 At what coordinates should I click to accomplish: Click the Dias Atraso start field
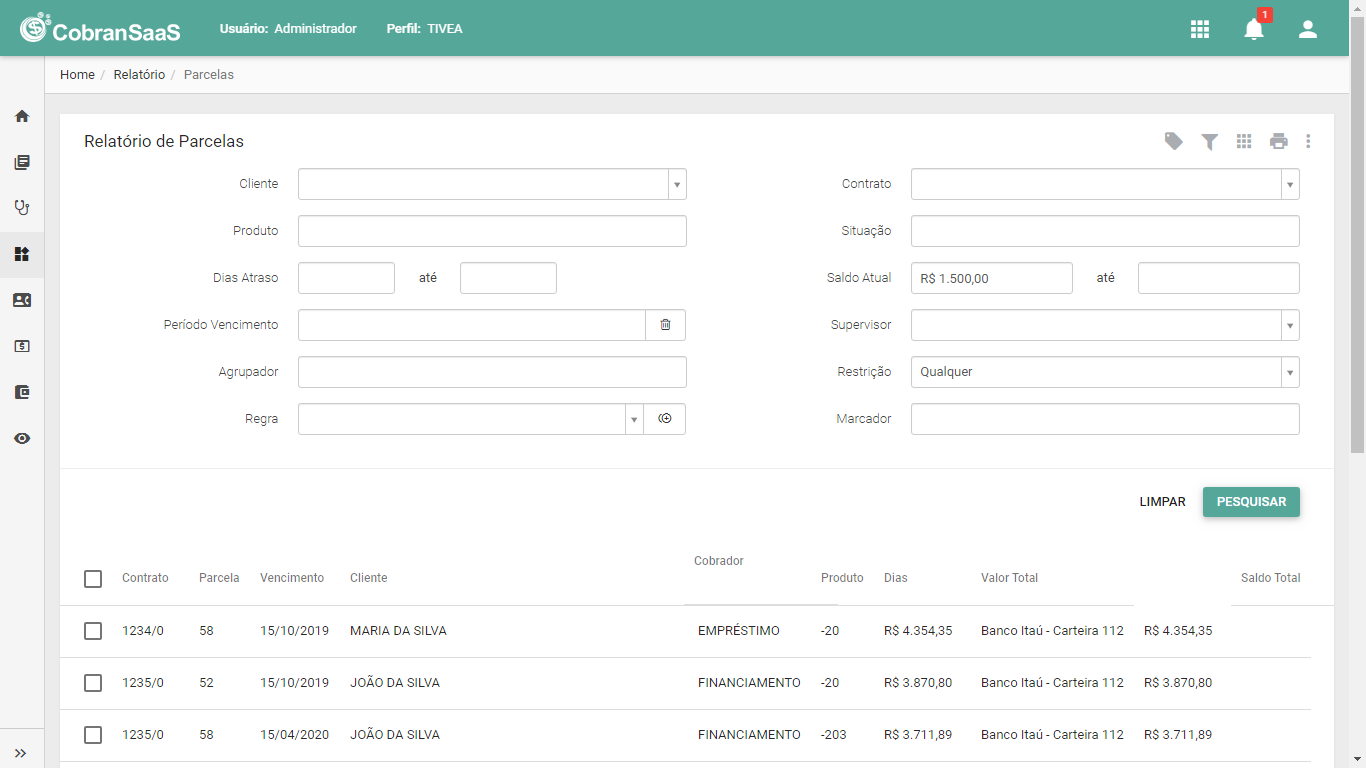pos(346,278)
